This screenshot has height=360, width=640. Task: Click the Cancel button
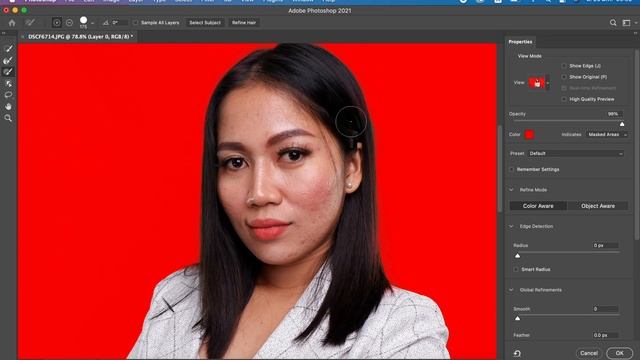coord(589,353)
